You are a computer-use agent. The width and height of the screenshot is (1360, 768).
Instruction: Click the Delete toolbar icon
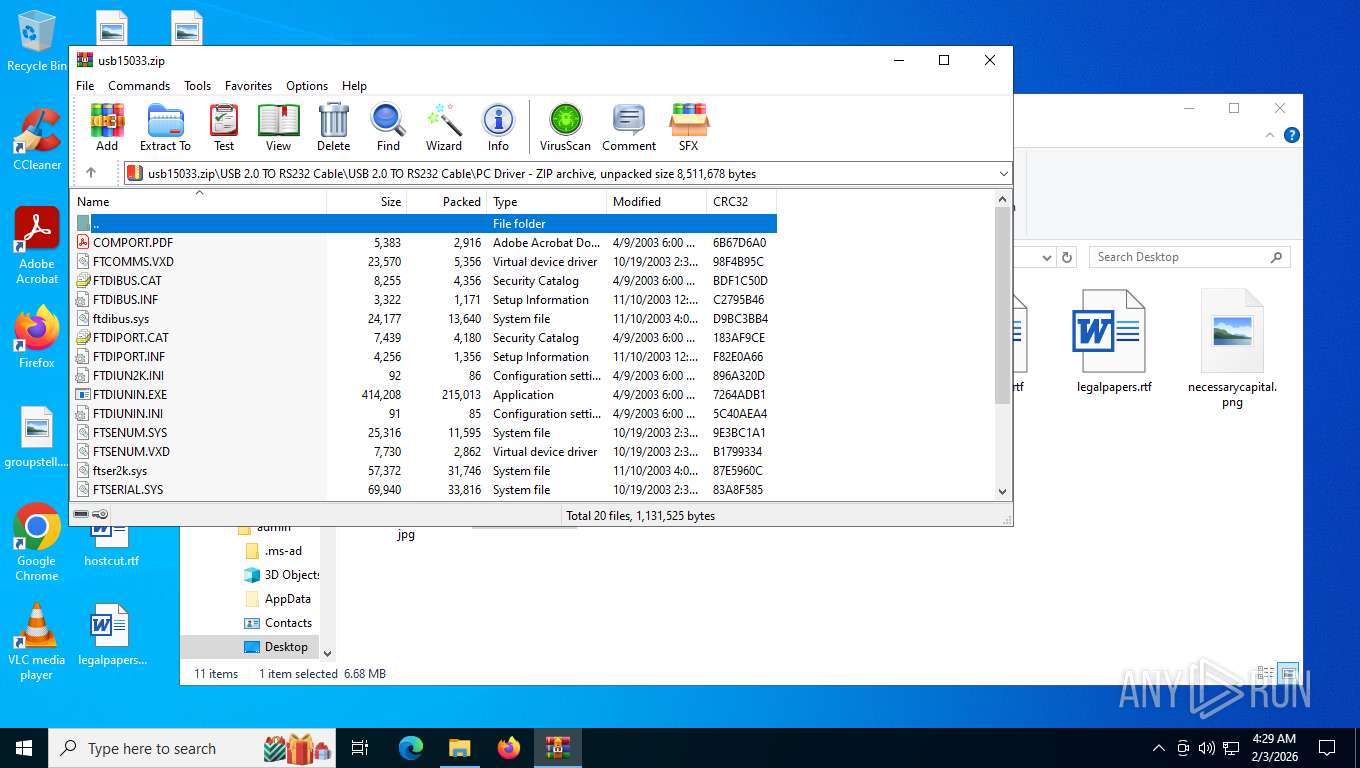333,127
